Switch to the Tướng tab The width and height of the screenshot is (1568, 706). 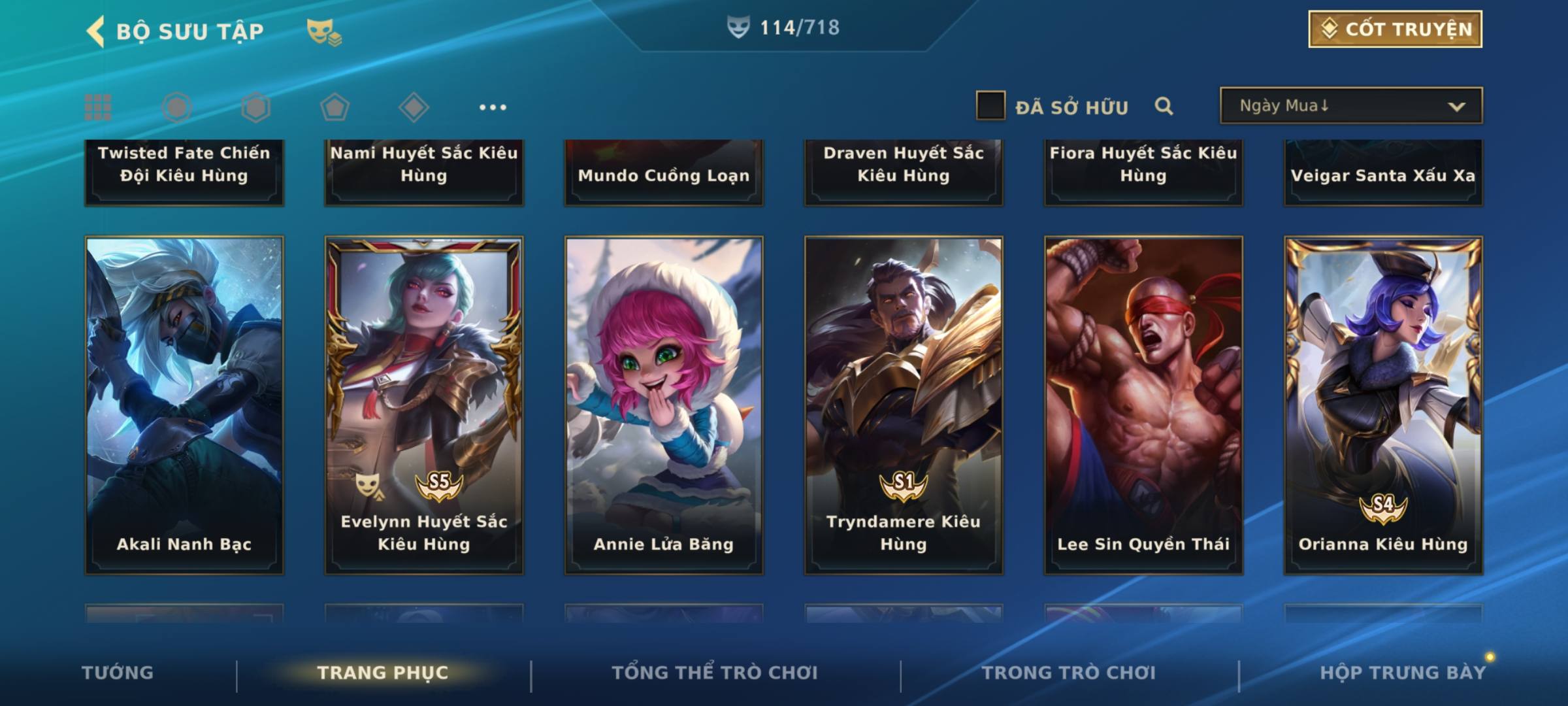(118, 673)
